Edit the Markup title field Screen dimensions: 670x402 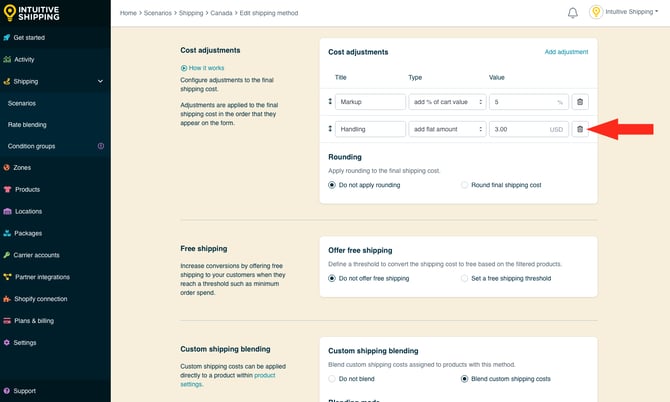(370, 102)
